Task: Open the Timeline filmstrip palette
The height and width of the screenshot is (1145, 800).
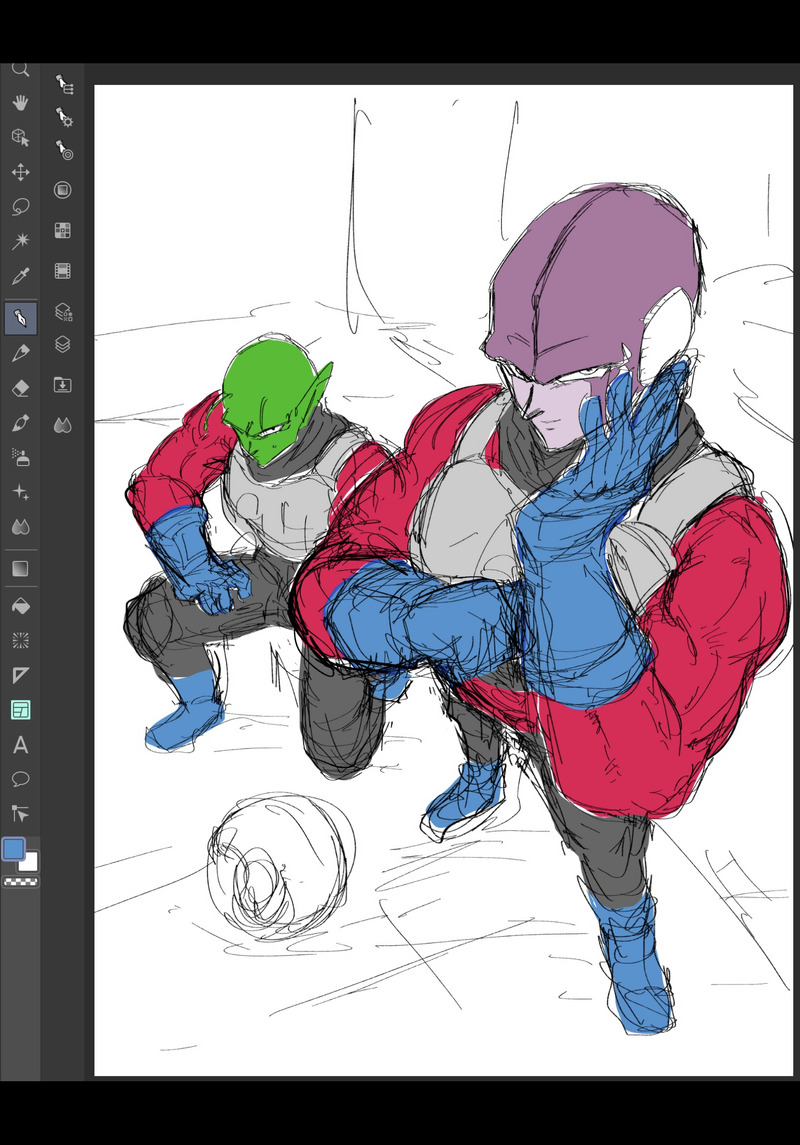Action: tap(63, 272)
